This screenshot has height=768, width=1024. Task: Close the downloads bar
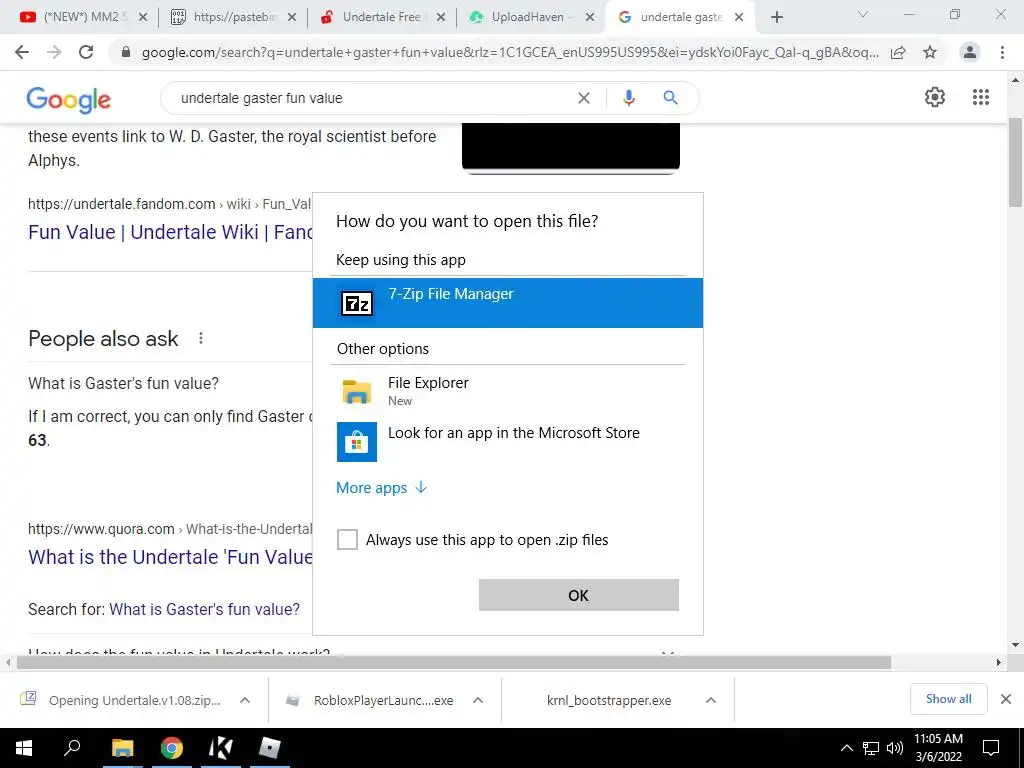(1006, 699)
